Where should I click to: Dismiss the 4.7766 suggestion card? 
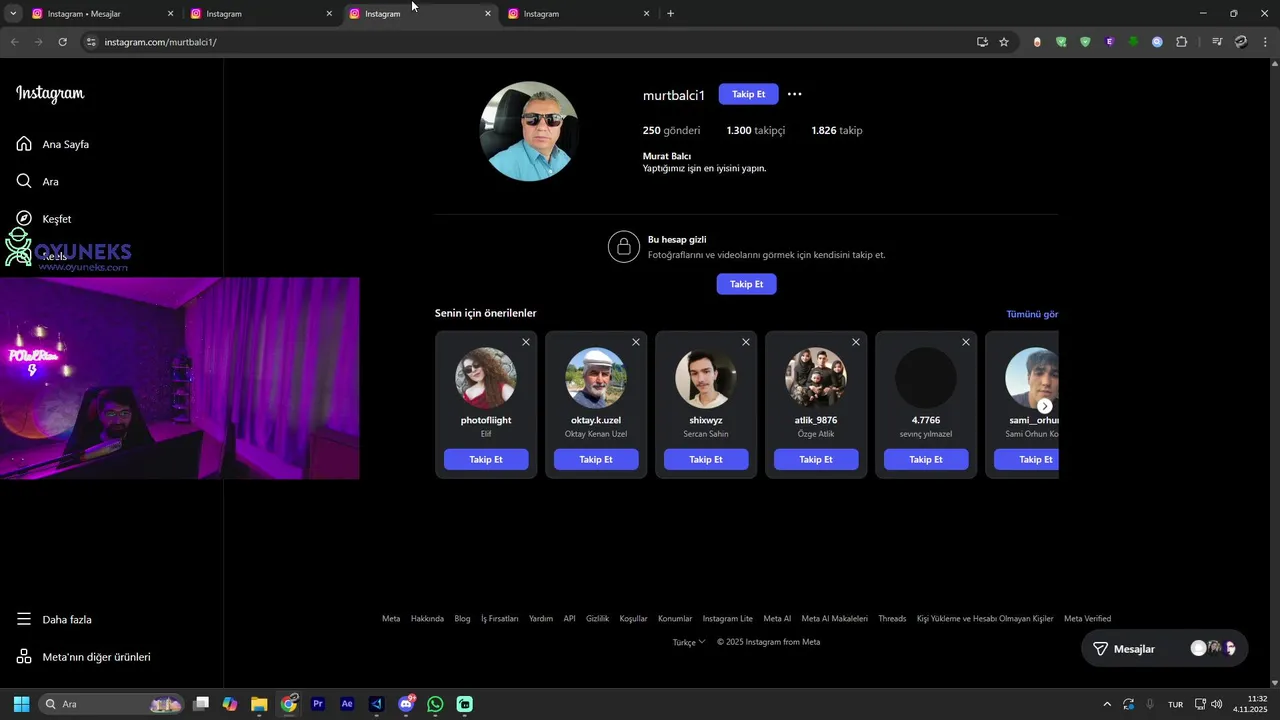(x=966, y=342)
